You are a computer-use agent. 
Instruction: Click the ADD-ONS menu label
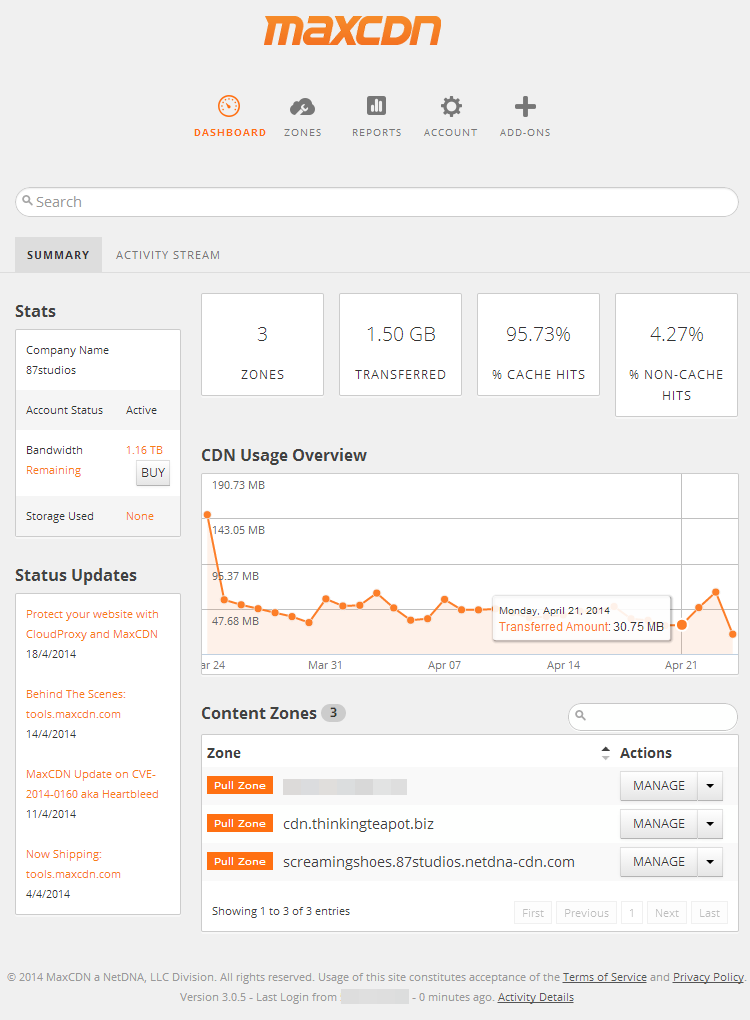(x=525, y=133)
